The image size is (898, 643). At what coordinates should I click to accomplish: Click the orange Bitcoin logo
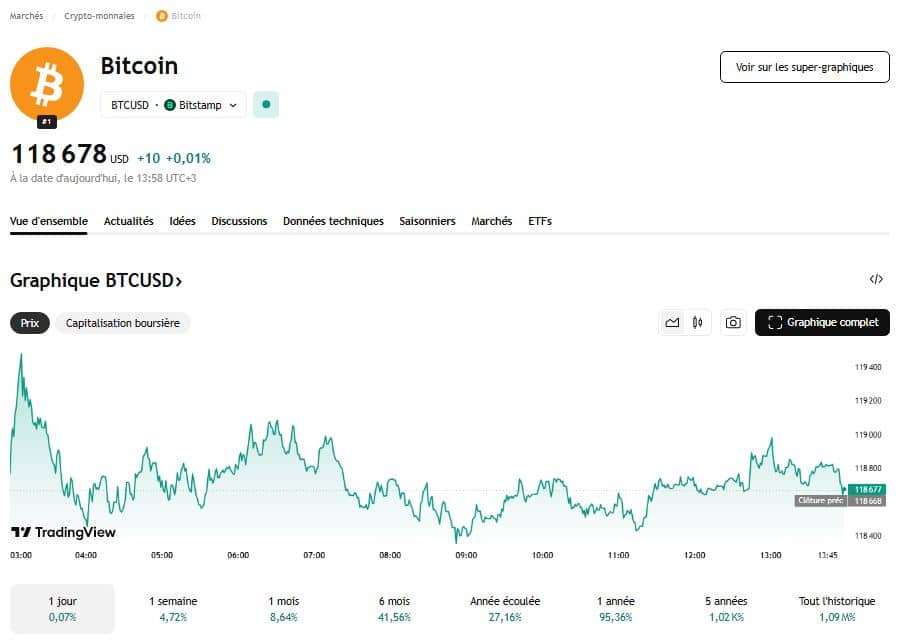click(46, 84)
